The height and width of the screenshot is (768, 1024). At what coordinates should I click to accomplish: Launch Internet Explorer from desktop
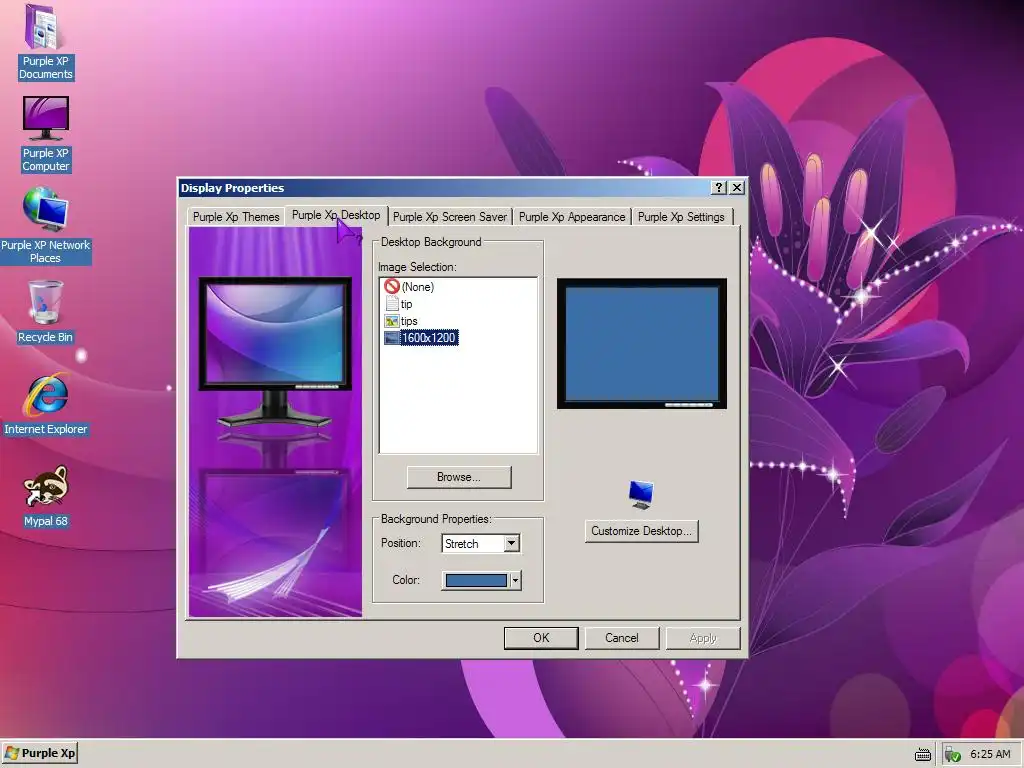click(x=45, y=404)
